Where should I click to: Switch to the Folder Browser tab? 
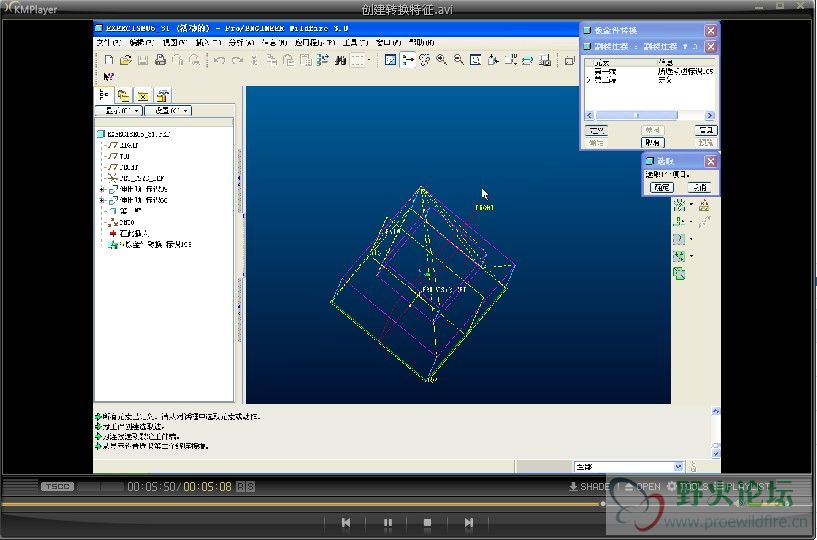pyautogui.click(x=123, y=95)
